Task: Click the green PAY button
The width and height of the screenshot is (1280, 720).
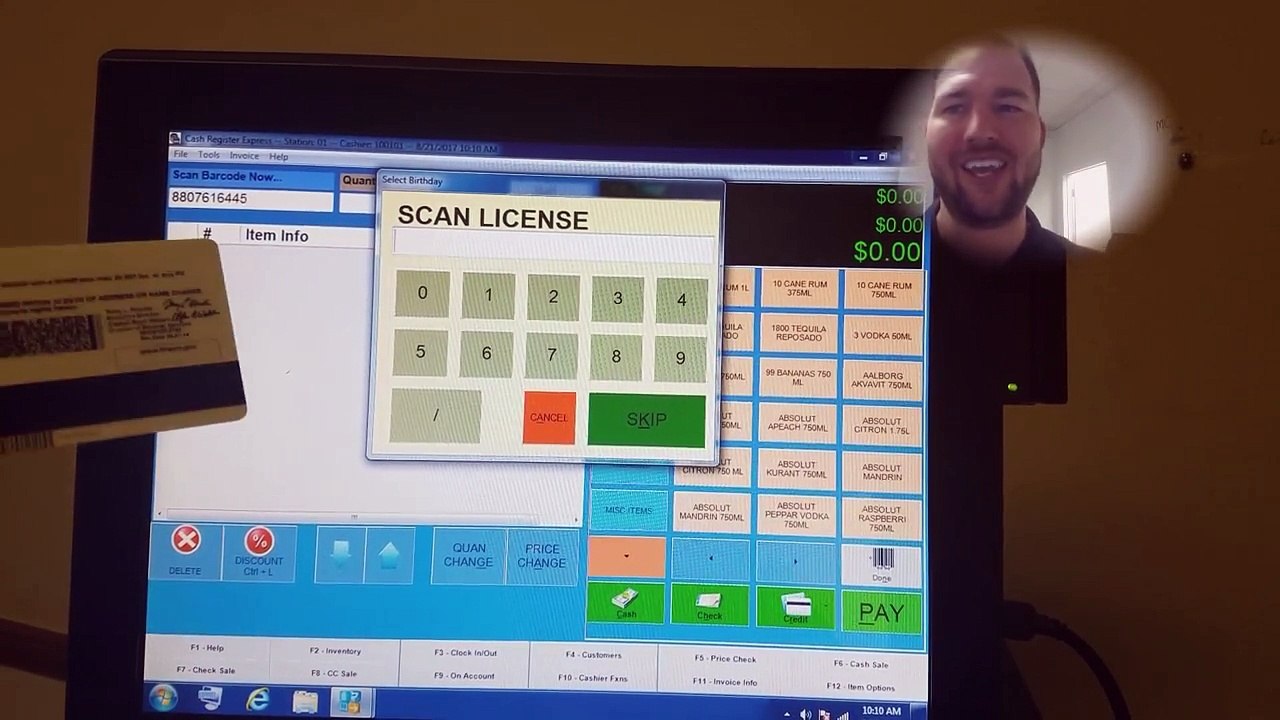Action: coord(881,613)
